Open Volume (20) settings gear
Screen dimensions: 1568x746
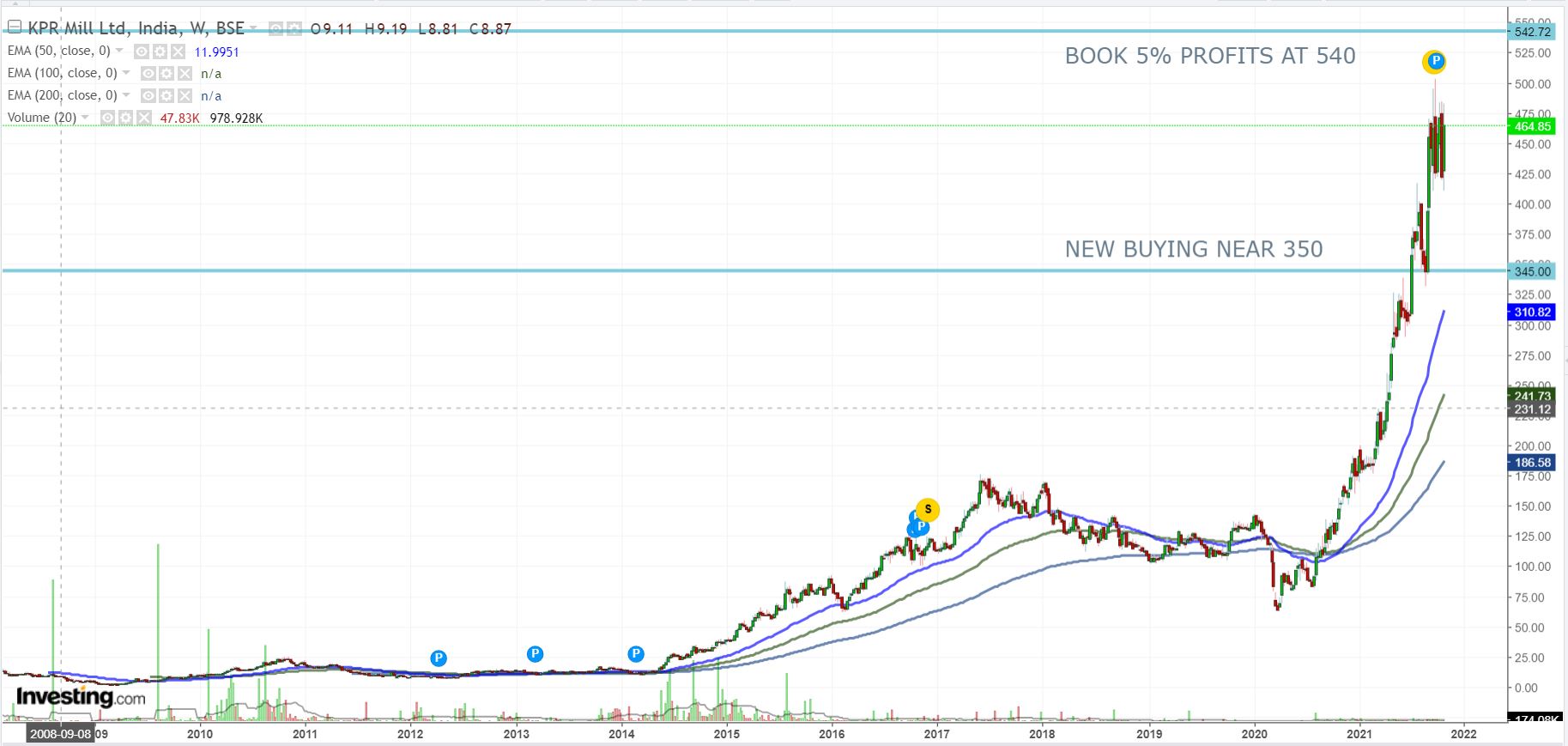pyautogui.click(x=126, y=118)
